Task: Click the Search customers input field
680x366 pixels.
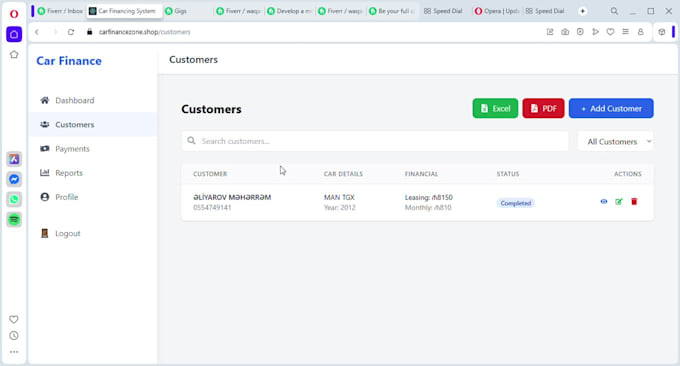Action: pos(375,141)
